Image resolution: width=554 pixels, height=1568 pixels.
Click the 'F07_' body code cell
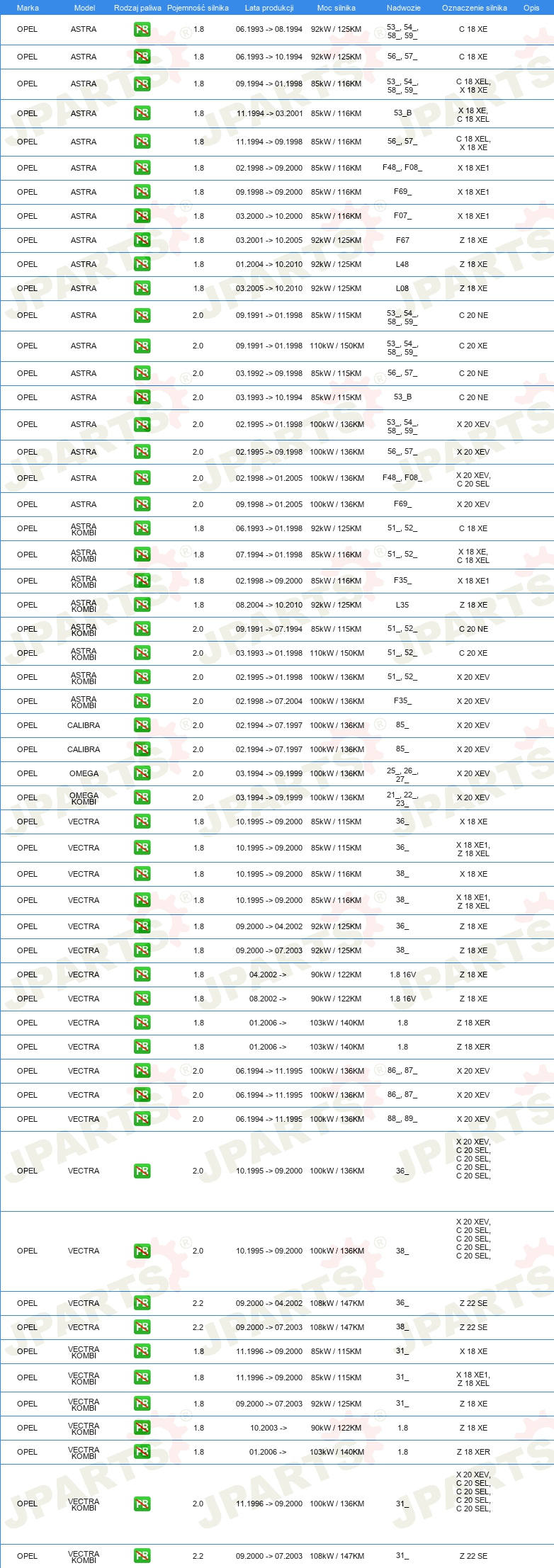(x=402, y=216)
